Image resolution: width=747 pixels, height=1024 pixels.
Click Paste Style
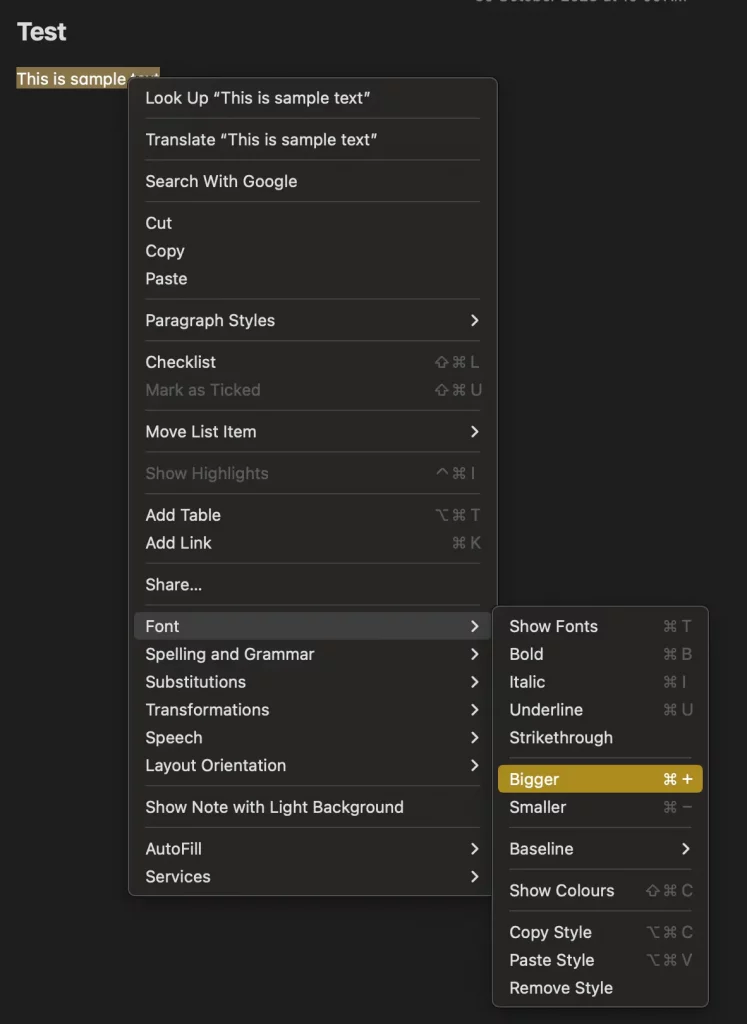click(600, 960)
